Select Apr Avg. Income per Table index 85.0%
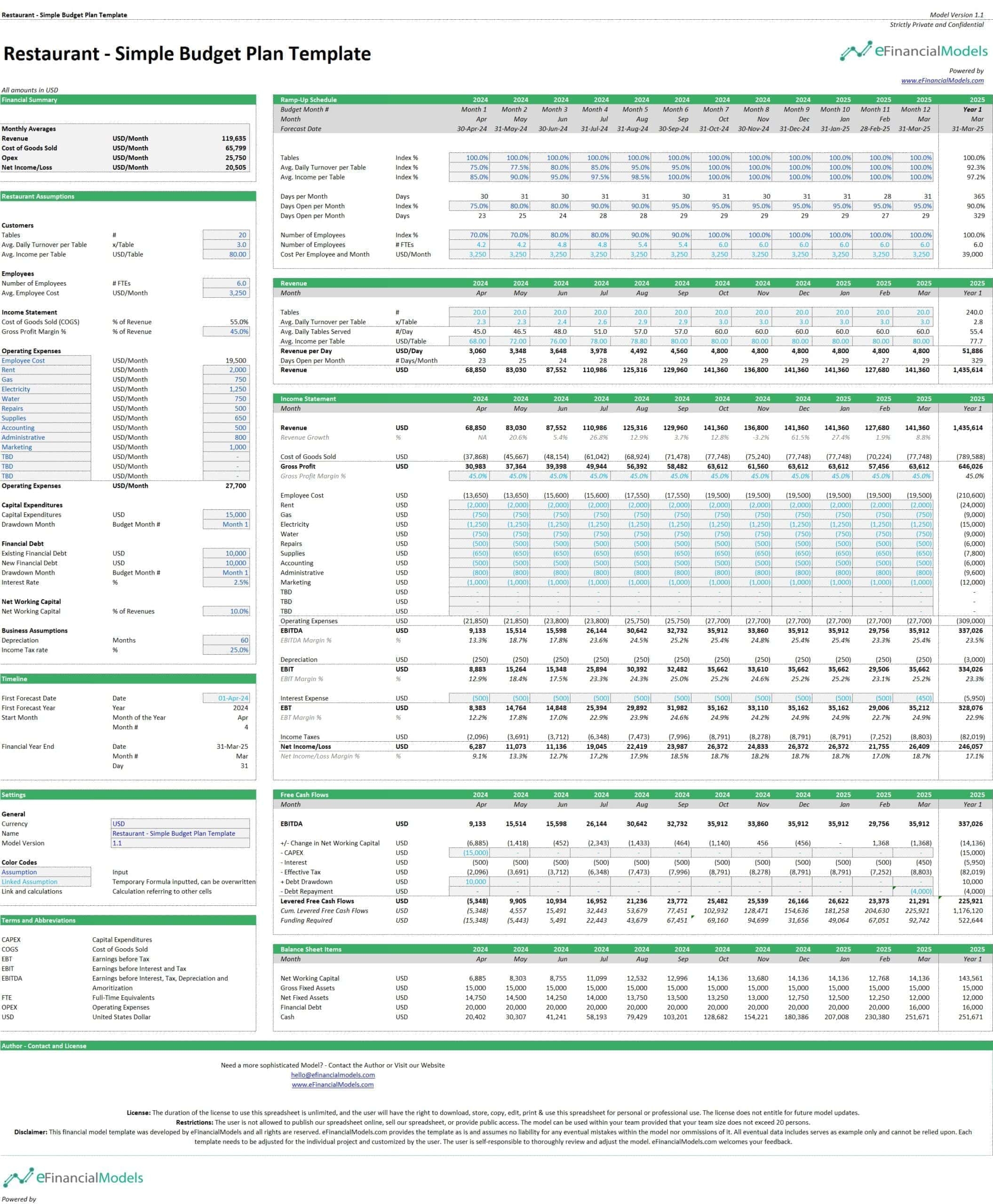The image size is (993, 1204). click(469, 177)
